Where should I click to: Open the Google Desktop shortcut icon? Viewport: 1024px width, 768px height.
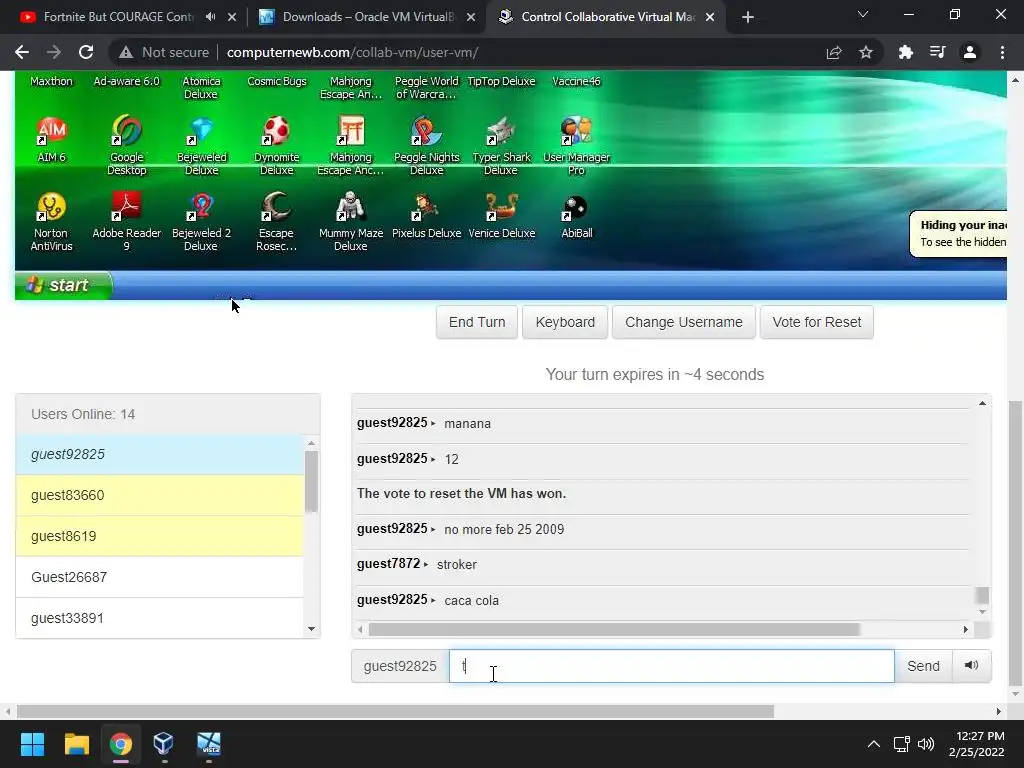127,145
